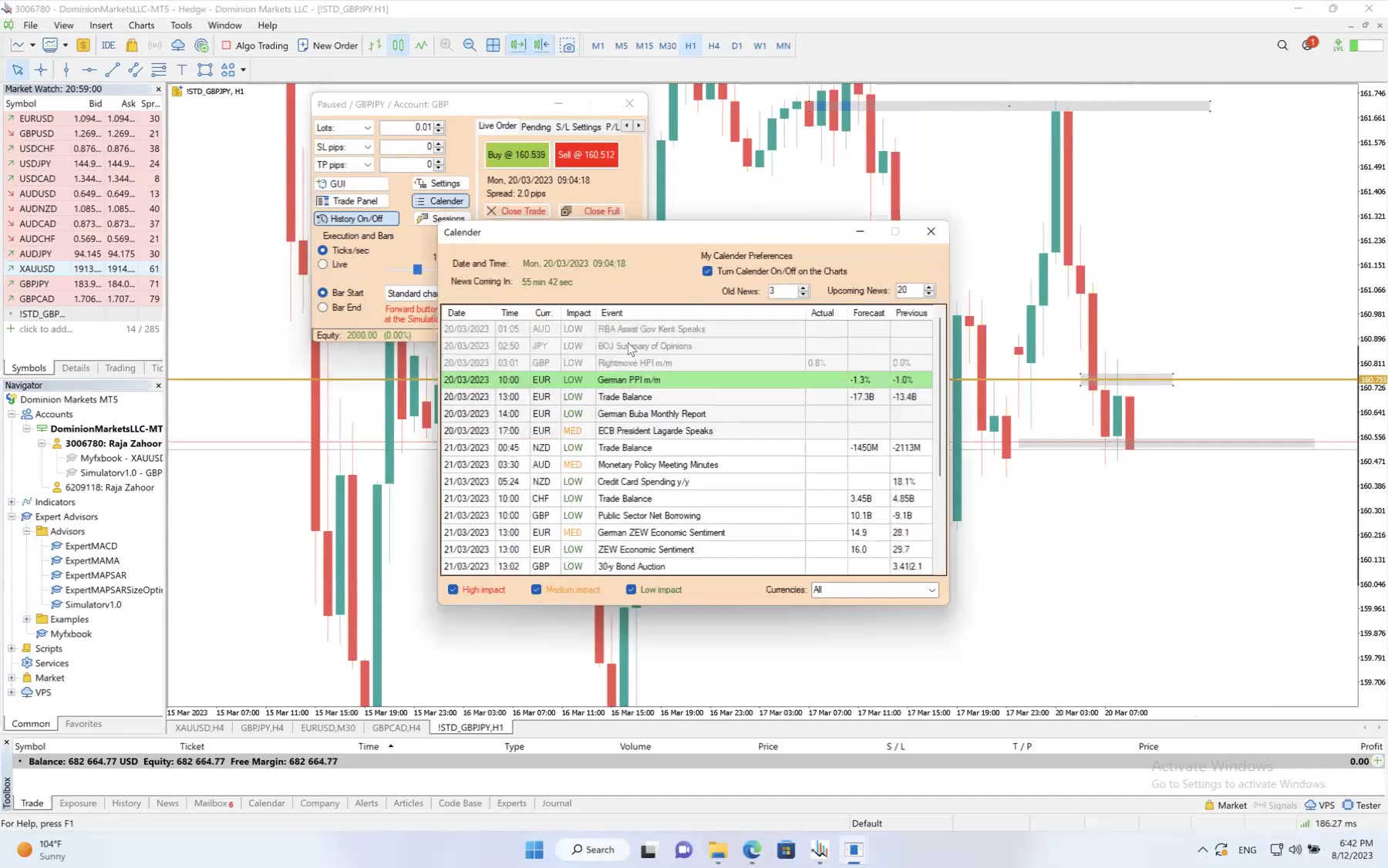1388x868 pixels.
Task: Toggle Turn Calender On/Off on the Charts
Action: [707, 271]
